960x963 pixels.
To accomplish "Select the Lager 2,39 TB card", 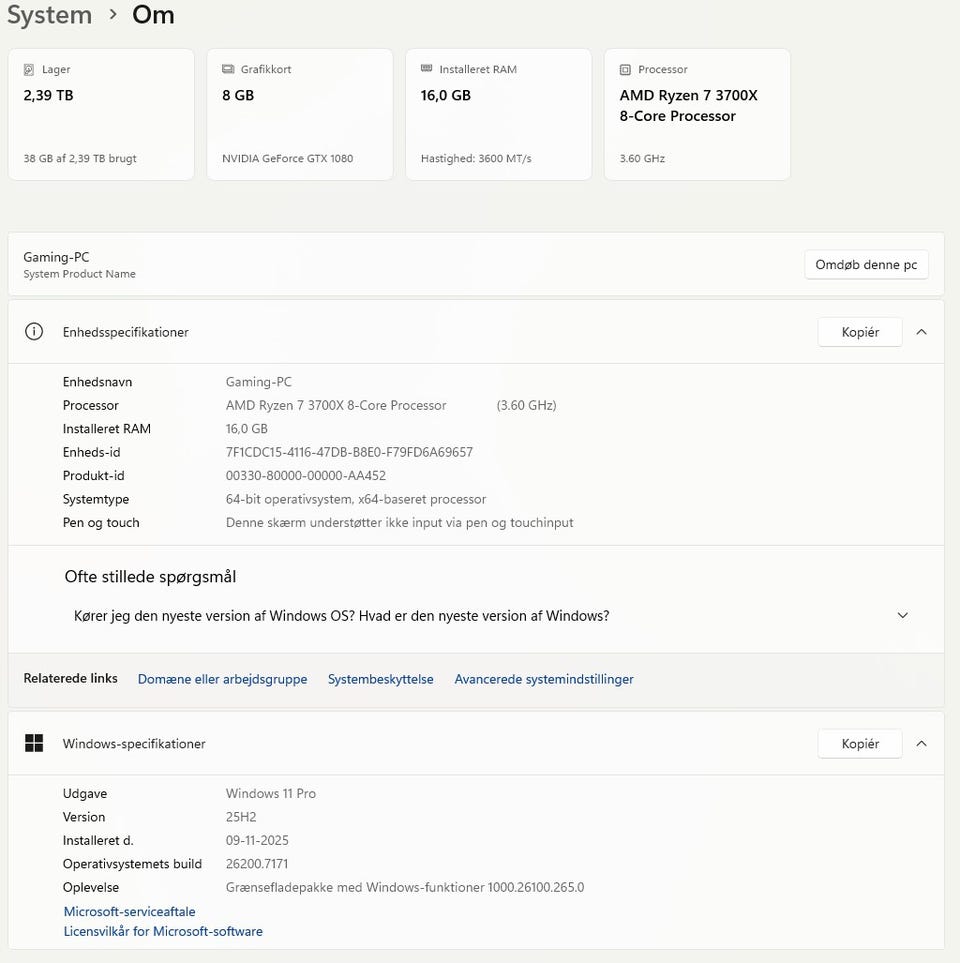I will coord(101,114).
